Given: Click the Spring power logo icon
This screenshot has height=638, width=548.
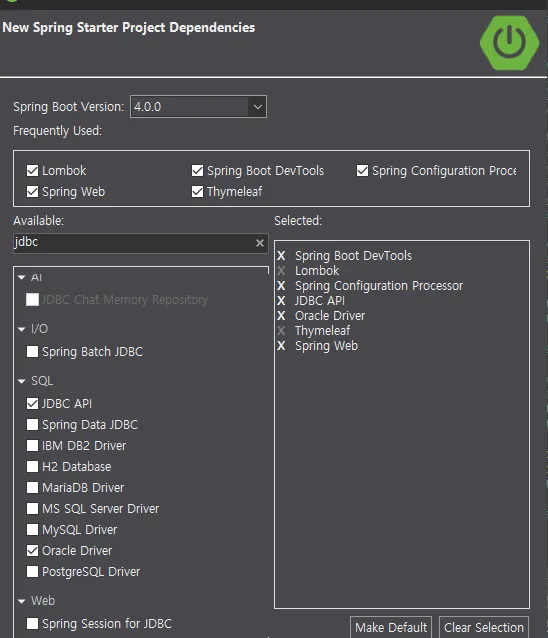Looking at the screenshot, I should [x=509, y=43].
